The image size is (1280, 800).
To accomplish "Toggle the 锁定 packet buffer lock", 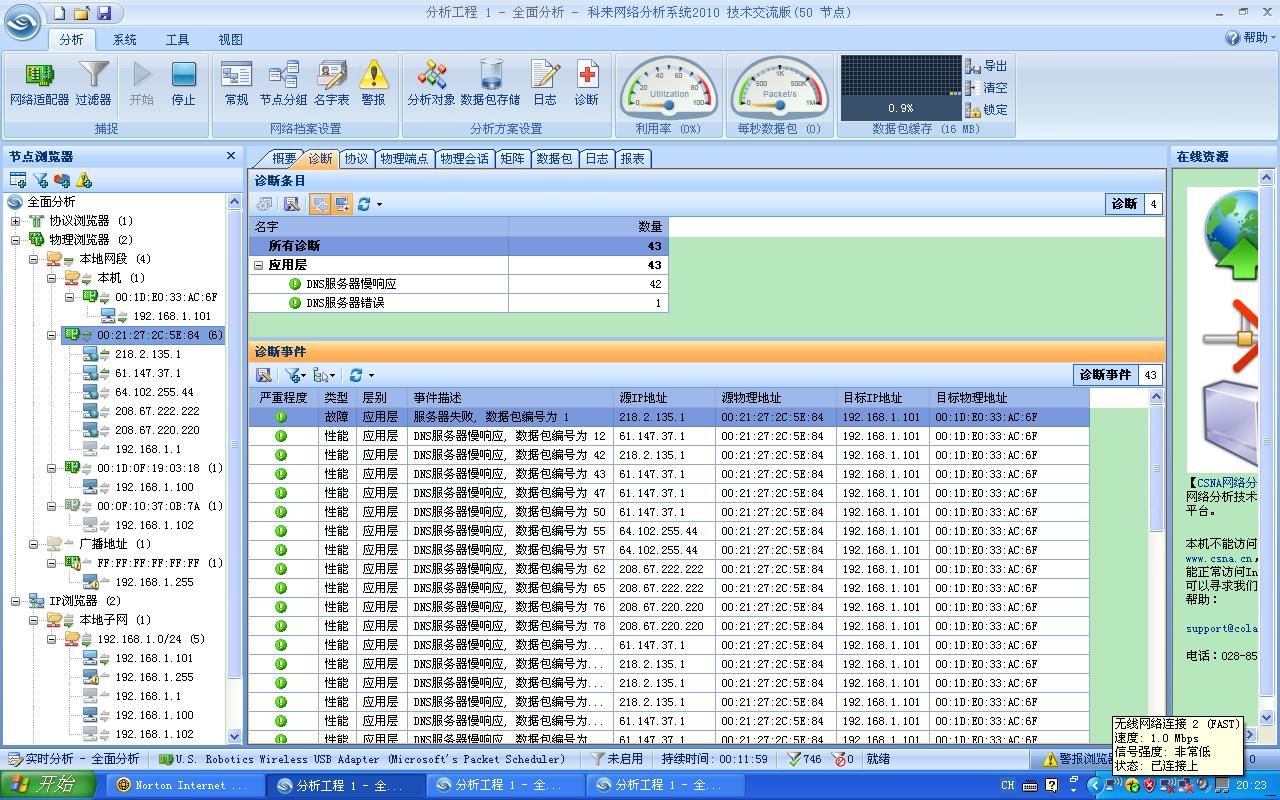I will (986, 110).
